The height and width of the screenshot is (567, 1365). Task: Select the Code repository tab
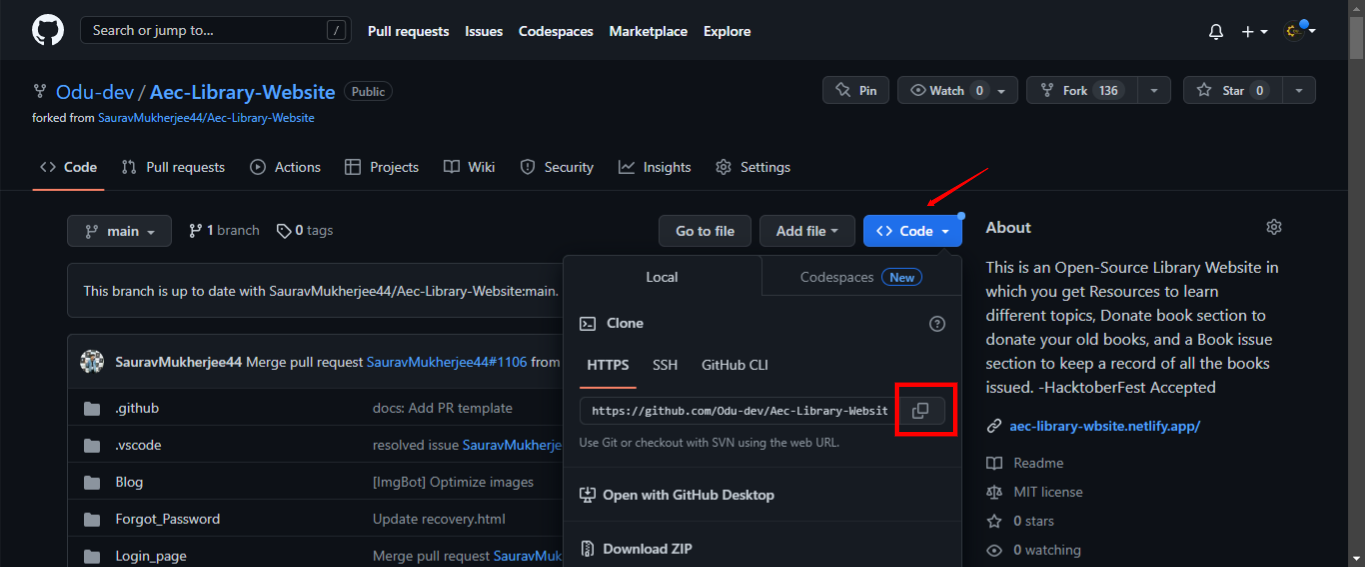point(68,167)
